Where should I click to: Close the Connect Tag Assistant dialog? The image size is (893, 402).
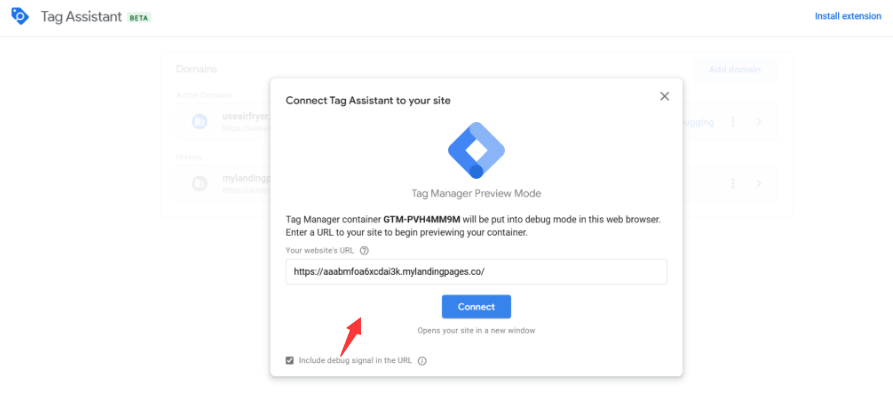click(x=664, y=96)
